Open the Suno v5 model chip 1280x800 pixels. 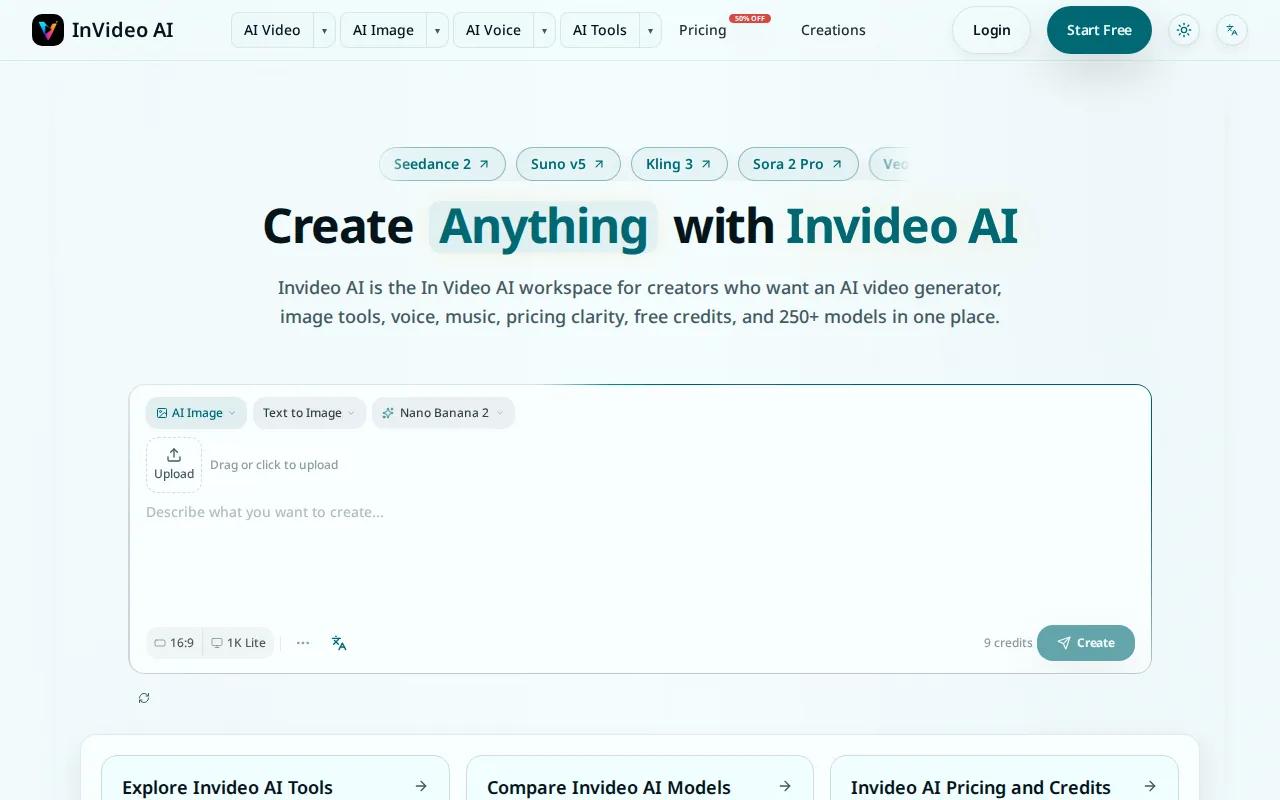568,164
